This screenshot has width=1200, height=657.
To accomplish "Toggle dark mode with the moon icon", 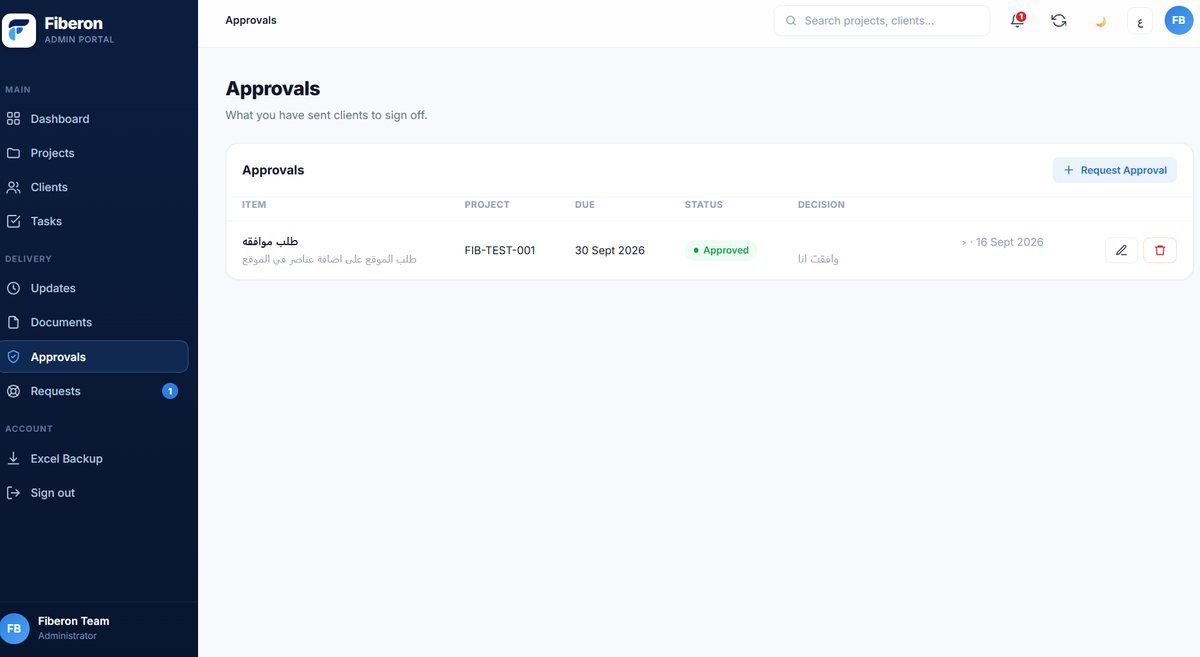I will click(x=1101, y=21).
